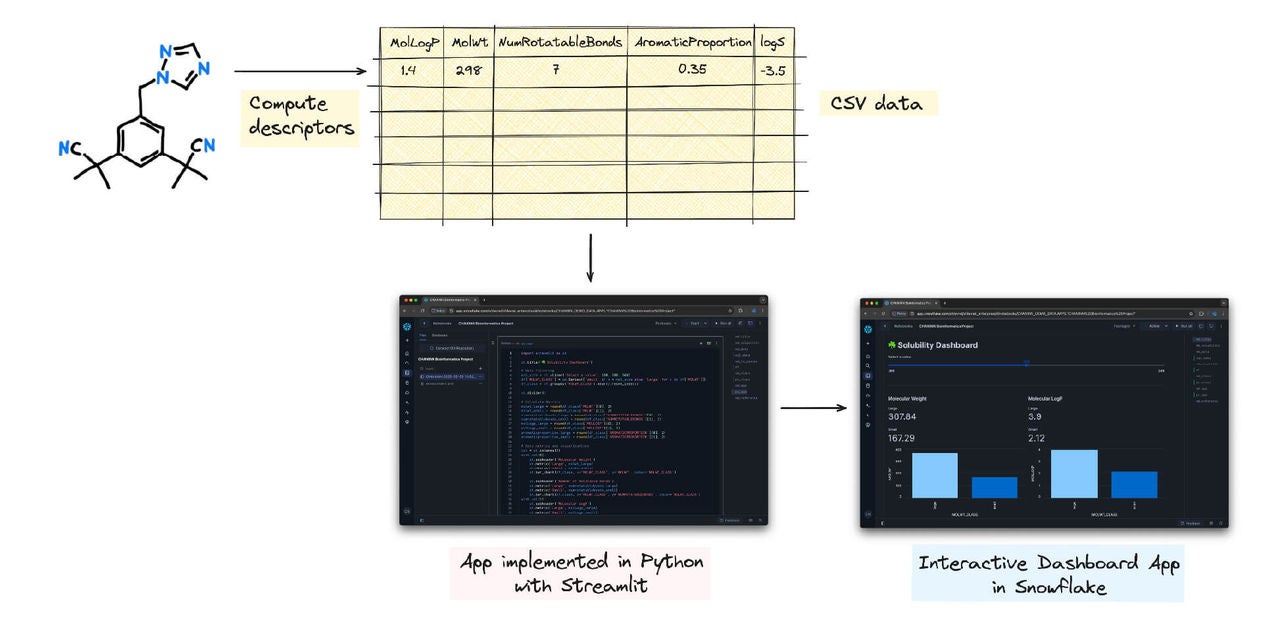Click the user avatar at the code editor's bottom left
This screenshot has height=626, width=1280.
407,512
